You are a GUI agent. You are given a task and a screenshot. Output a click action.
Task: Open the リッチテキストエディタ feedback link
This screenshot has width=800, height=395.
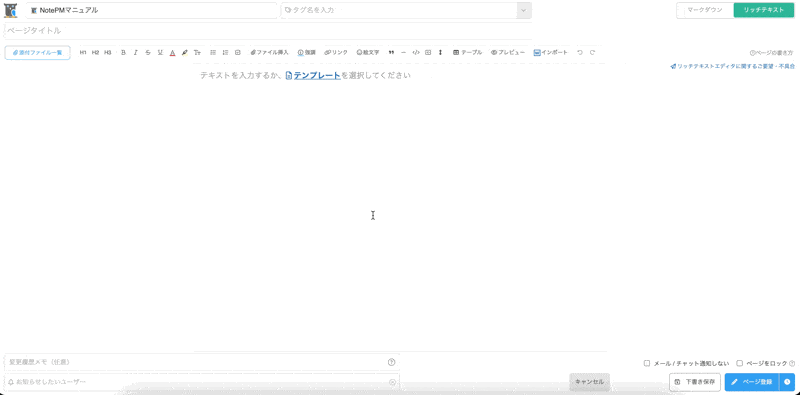coord(733,66)
